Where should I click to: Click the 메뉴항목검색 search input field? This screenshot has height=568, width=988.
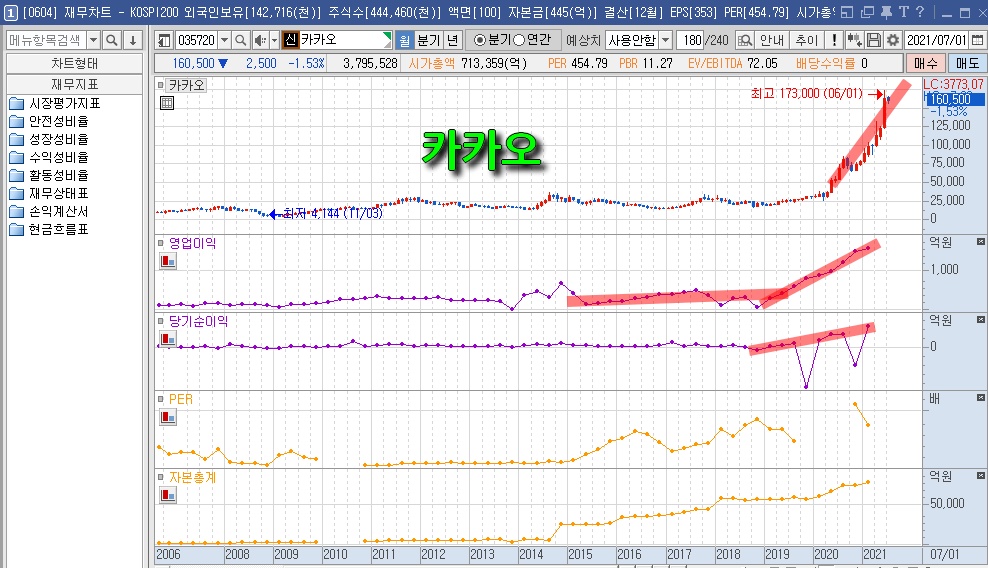(x=46, y=40)
